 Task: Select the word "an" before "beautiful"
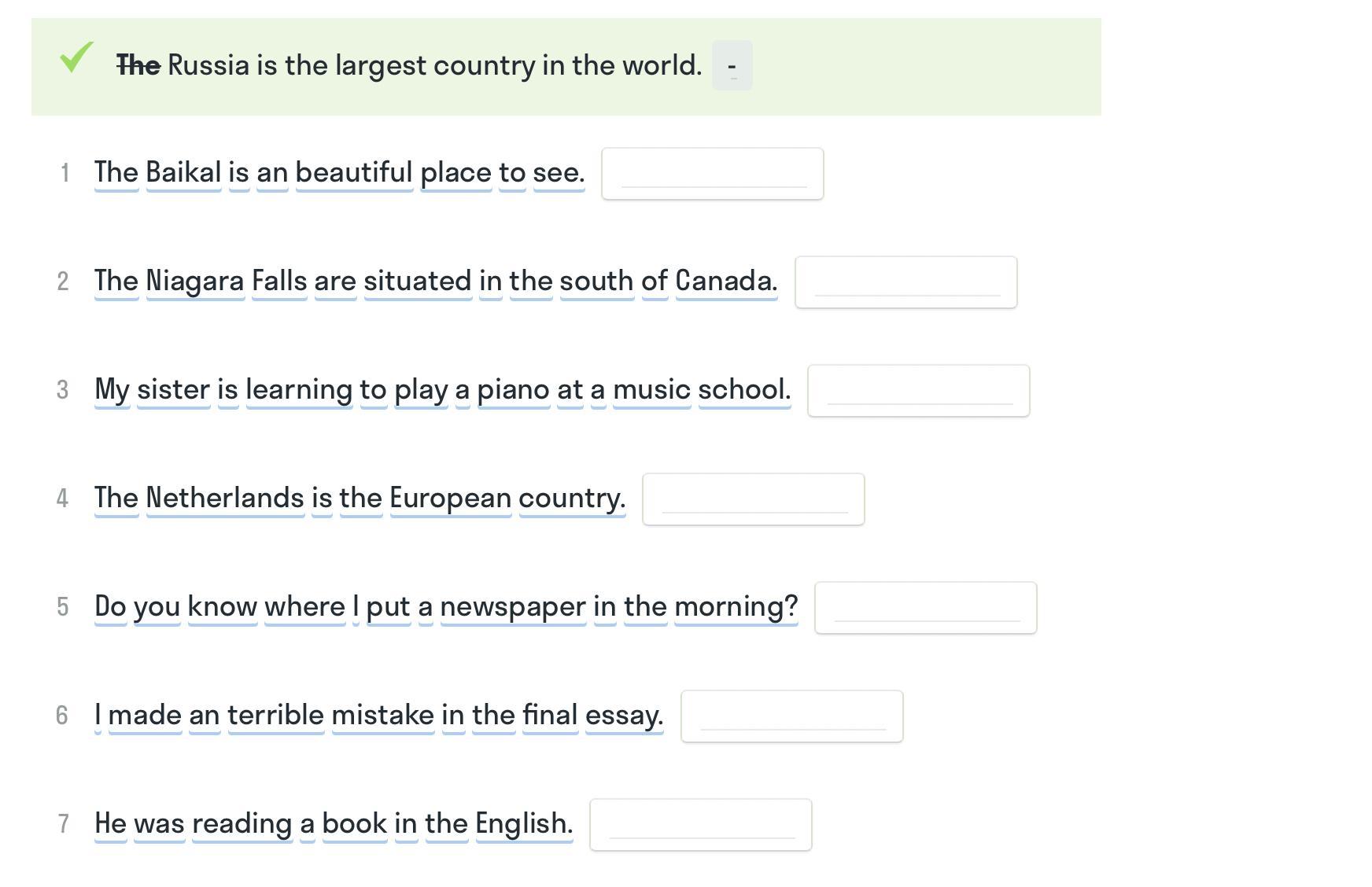pos(272,172)
